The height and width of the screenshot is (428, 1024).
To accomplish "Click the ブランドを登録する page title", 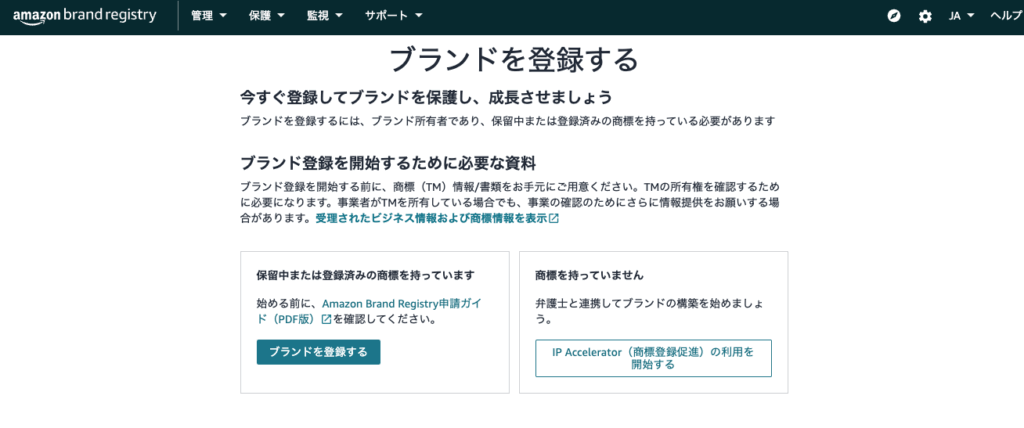I will [513, 59].
